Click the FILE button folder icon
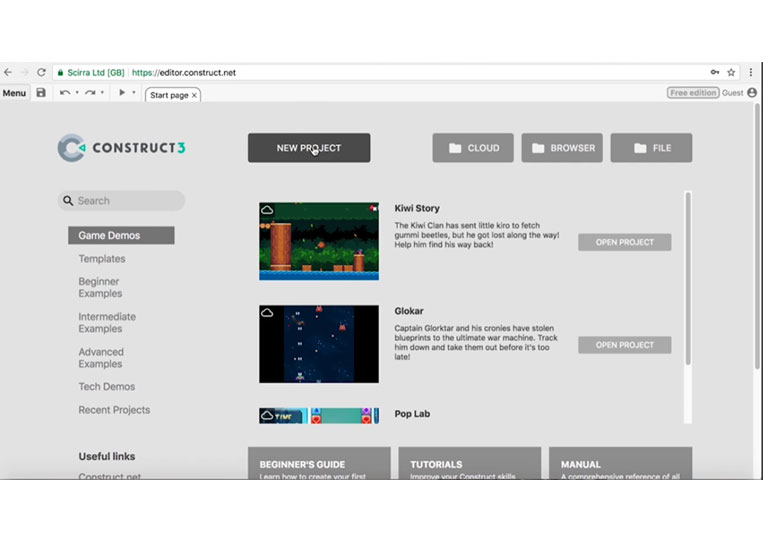The image size is (763, 541). (x=640, y=148)
